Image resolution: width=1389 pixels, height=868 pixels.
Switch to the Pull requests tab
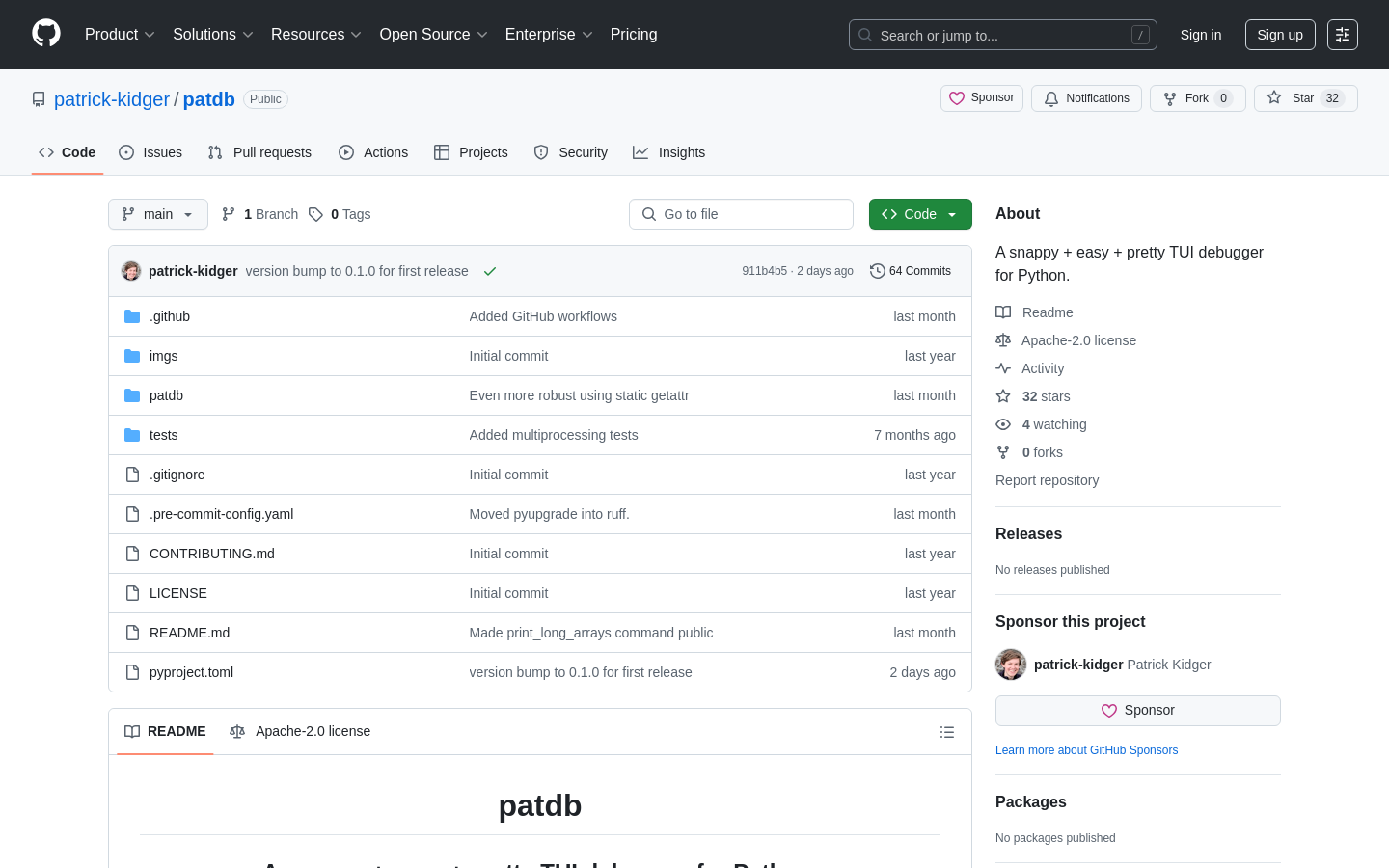(x=259, y=152)
